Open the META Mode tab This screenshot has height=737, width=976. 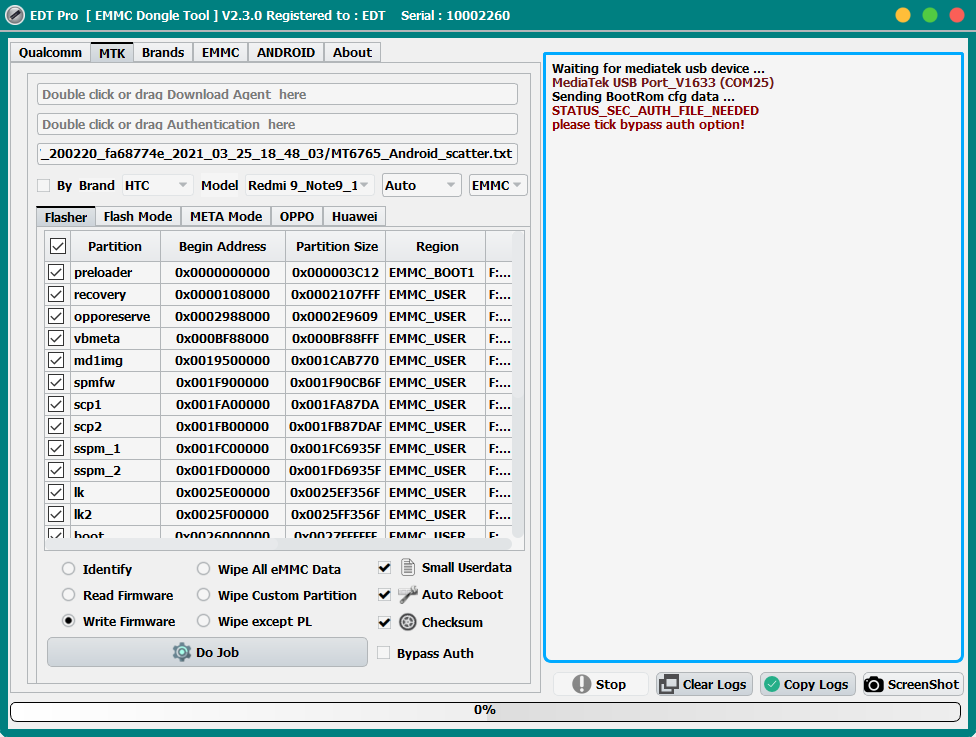pos(225,216)
